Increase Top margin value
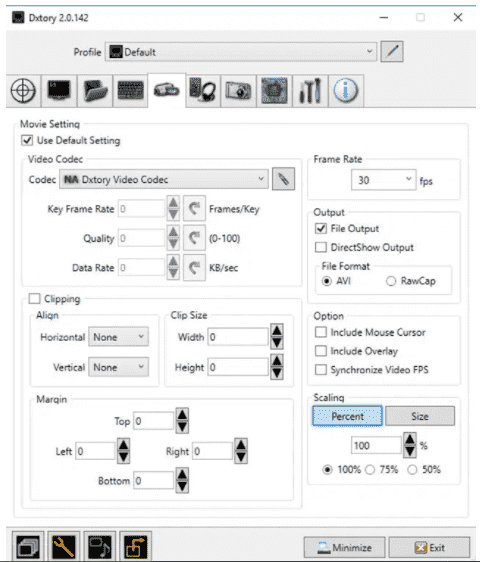The height and width of the screenshot is (562, 480). click(x=182, y=414)
